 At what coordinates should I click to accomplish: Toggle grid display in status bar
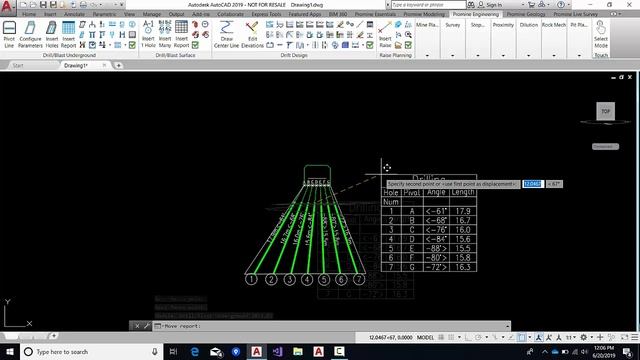pos(441,338)
